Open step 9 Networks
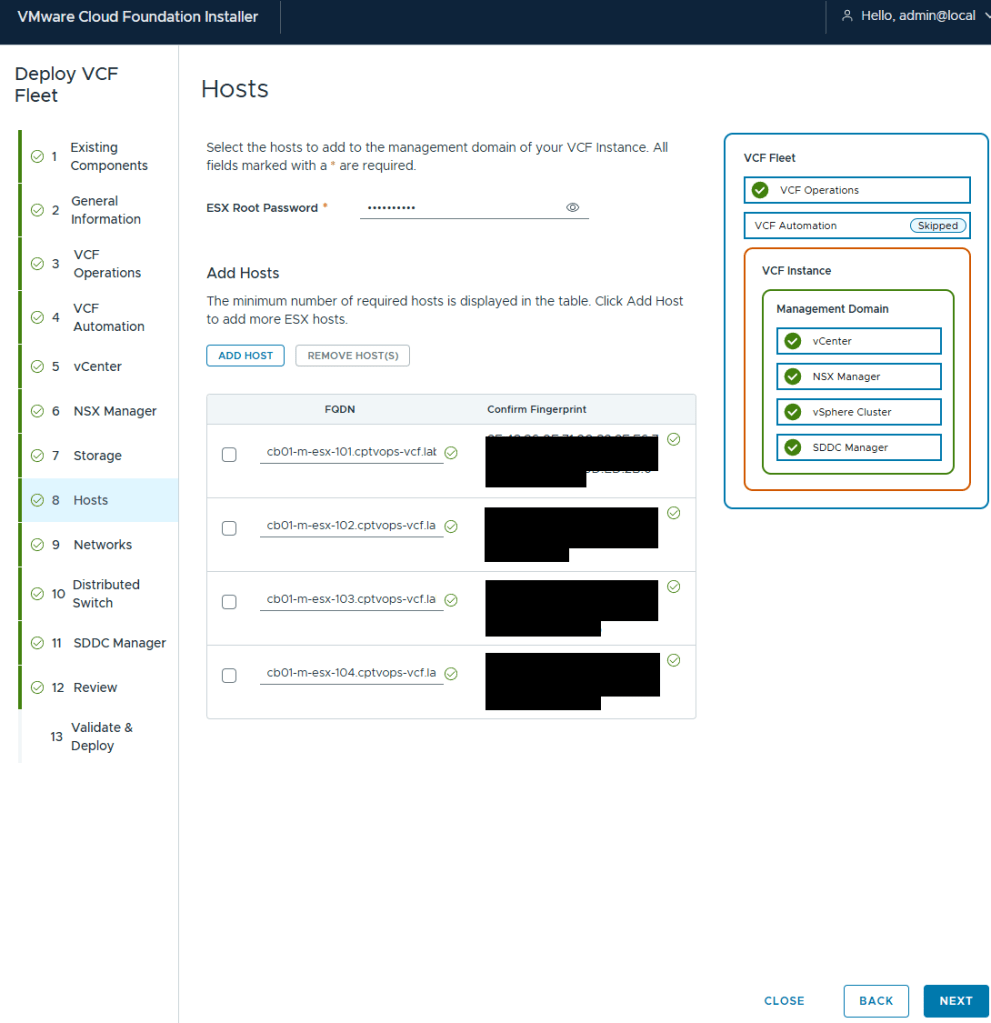Viewport: 991px width, 1023px height. point(99,545)
